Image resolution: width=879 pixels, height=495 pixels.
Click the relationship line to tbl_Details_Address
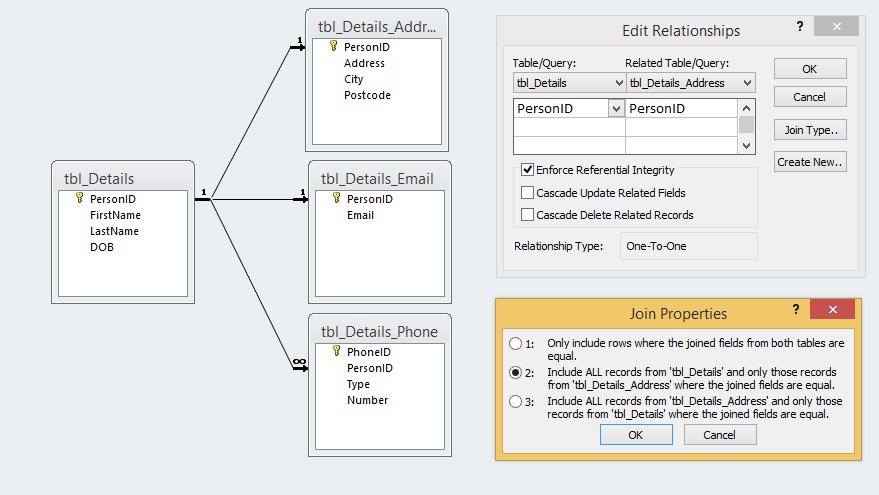[x=251, y=123]
